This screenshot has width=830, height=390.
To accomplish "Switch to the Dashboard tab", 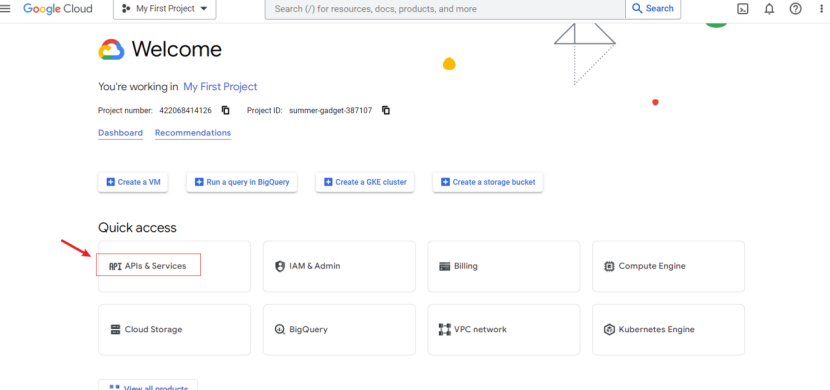I will pos(120,133).
